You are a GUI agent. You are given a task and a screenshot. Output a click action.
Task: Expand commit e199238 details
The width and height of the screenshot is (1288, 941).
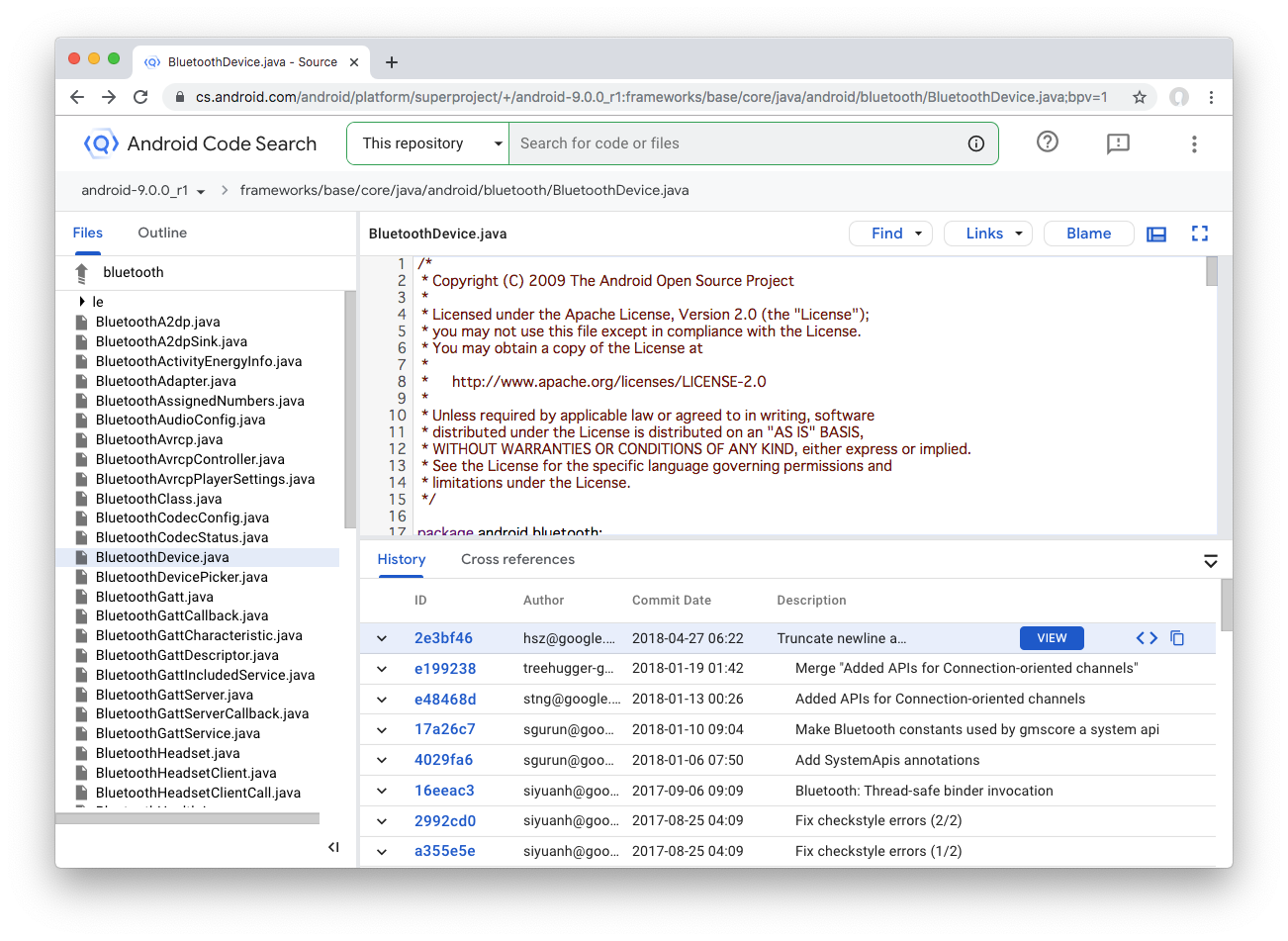click(382, 669)
